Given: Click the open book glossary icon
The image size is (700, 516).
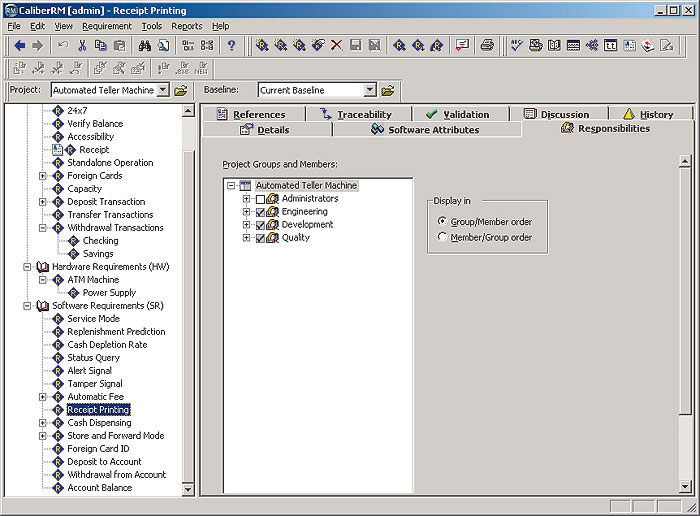Looking at the screenshot, I should pos(554,45).
